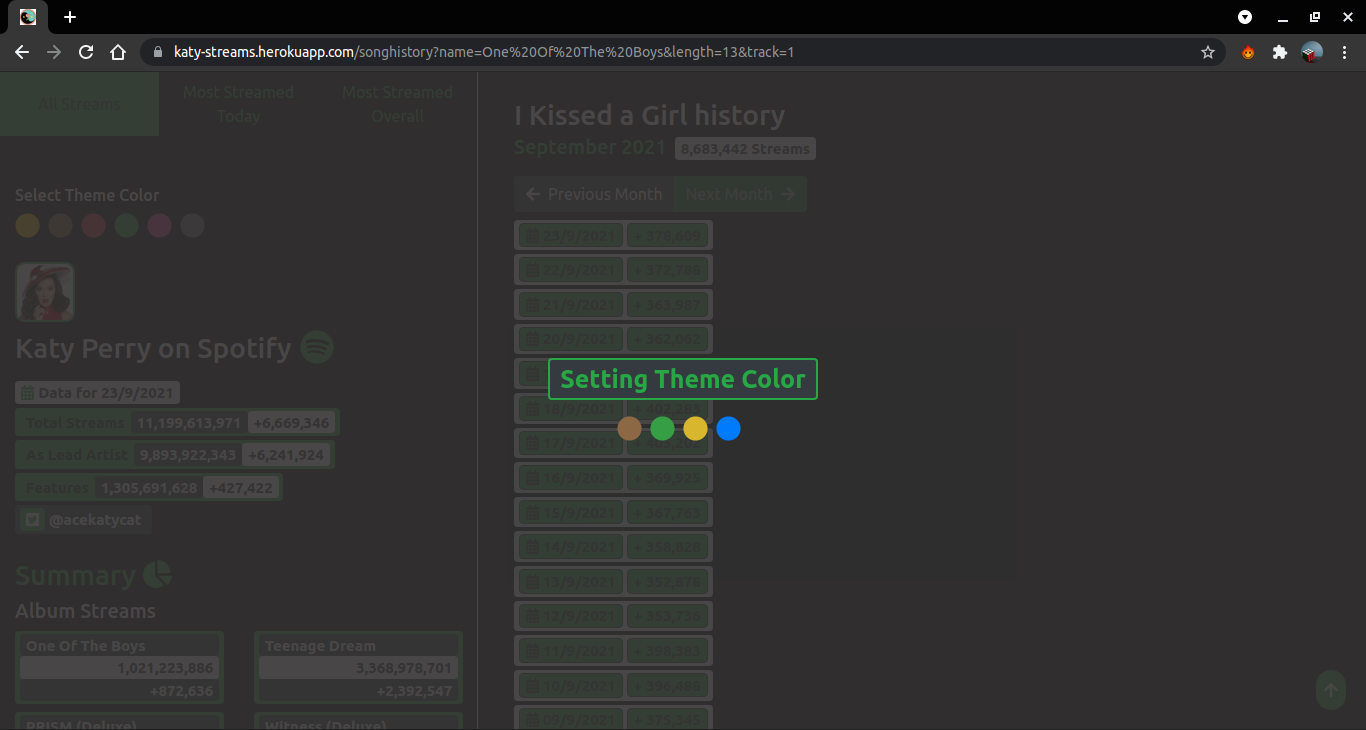This screenshot has height=730, width=1366.
Task: Click calendar icon in the 20/9/2021 row
Action: coord(533,340)
